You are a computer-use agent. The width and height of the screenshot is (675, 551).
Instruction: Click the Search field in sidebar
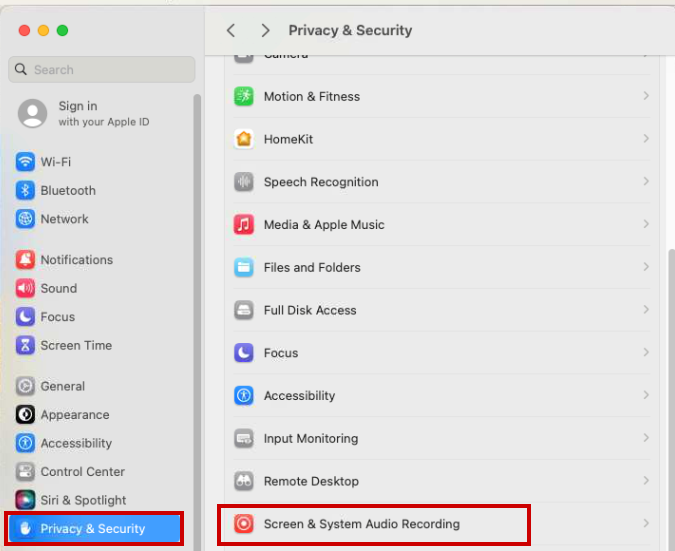coord(102,70)
